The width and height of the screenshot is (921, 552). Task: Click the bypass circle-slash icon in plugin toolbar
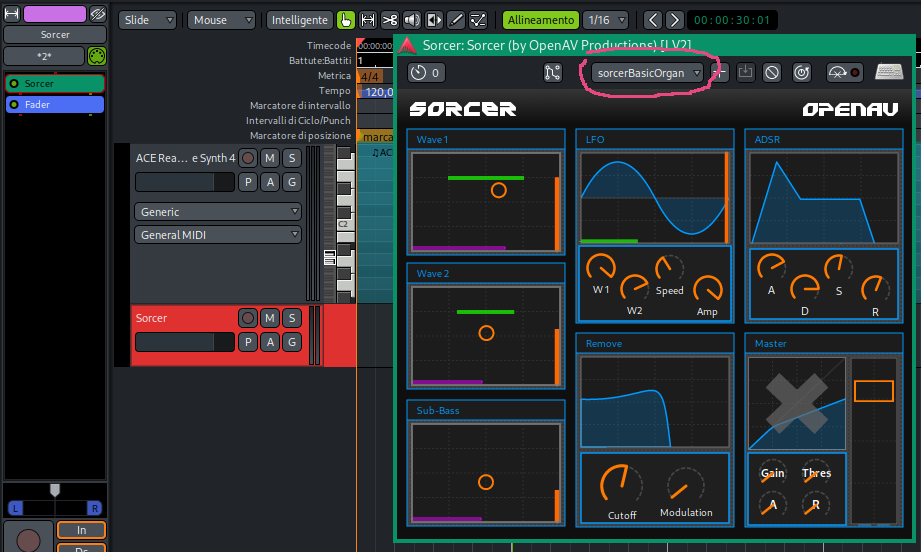pos(772,73)
